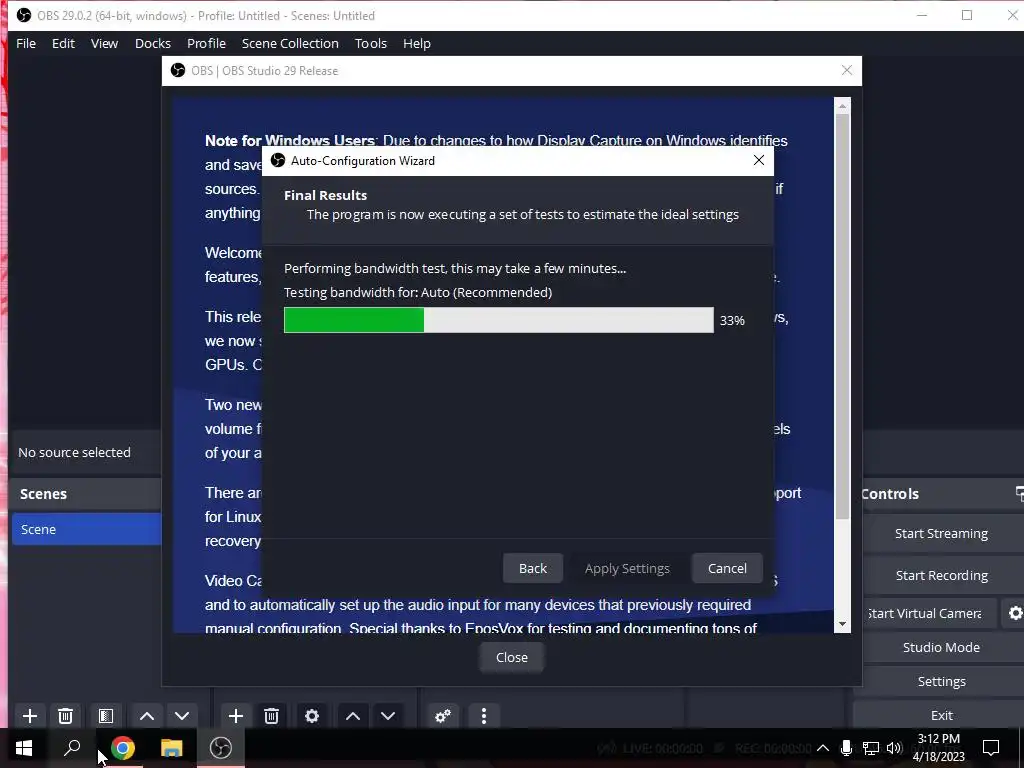Image resolution: width=1024 pixels, height=768 pixels.
Task: Click Exit in Controls panel
Action: point(940,715)
